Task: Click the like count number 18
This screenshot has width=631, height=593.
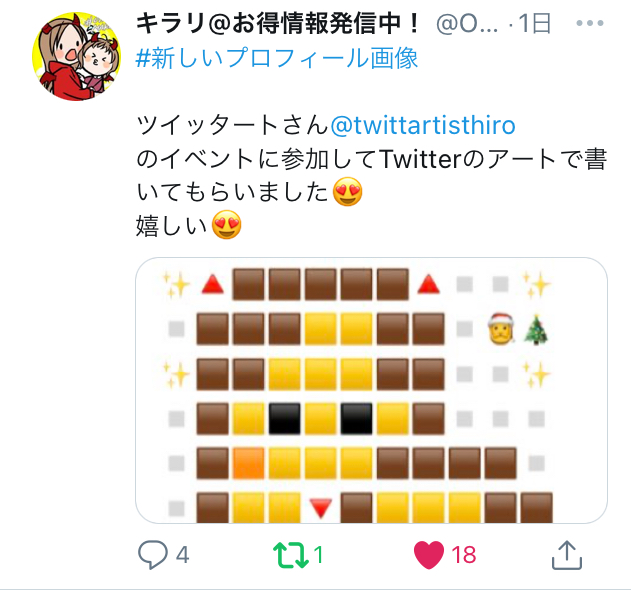Action: (464, 555)
